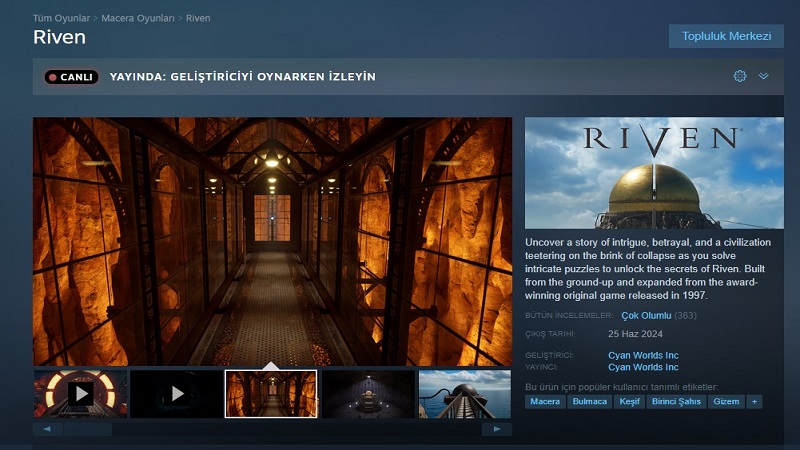800x450 pixels.
Task: Collapse the live broadcast banner chevron
Action: [763, 76]
